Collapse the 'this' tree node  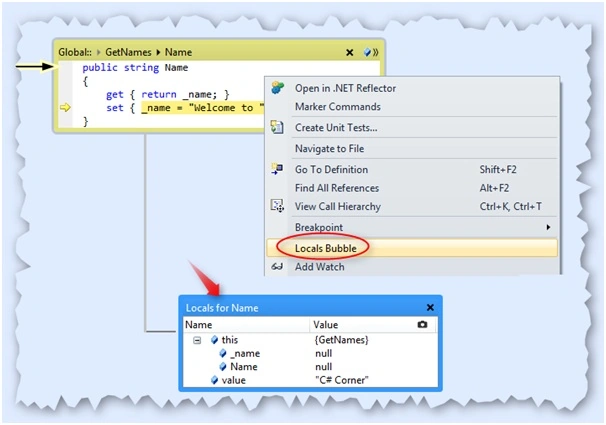pyautogui.click(x=197, y=340)
